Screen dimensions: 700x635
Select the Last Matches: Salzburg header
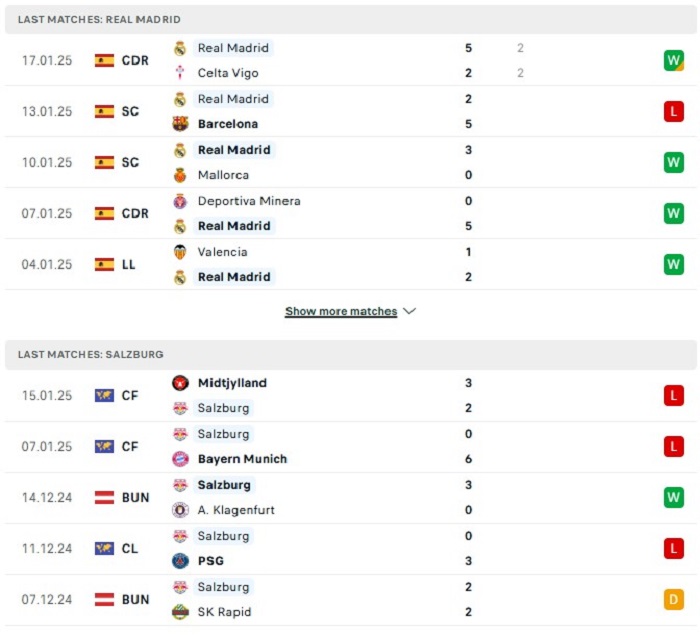[x=350, y=355]
